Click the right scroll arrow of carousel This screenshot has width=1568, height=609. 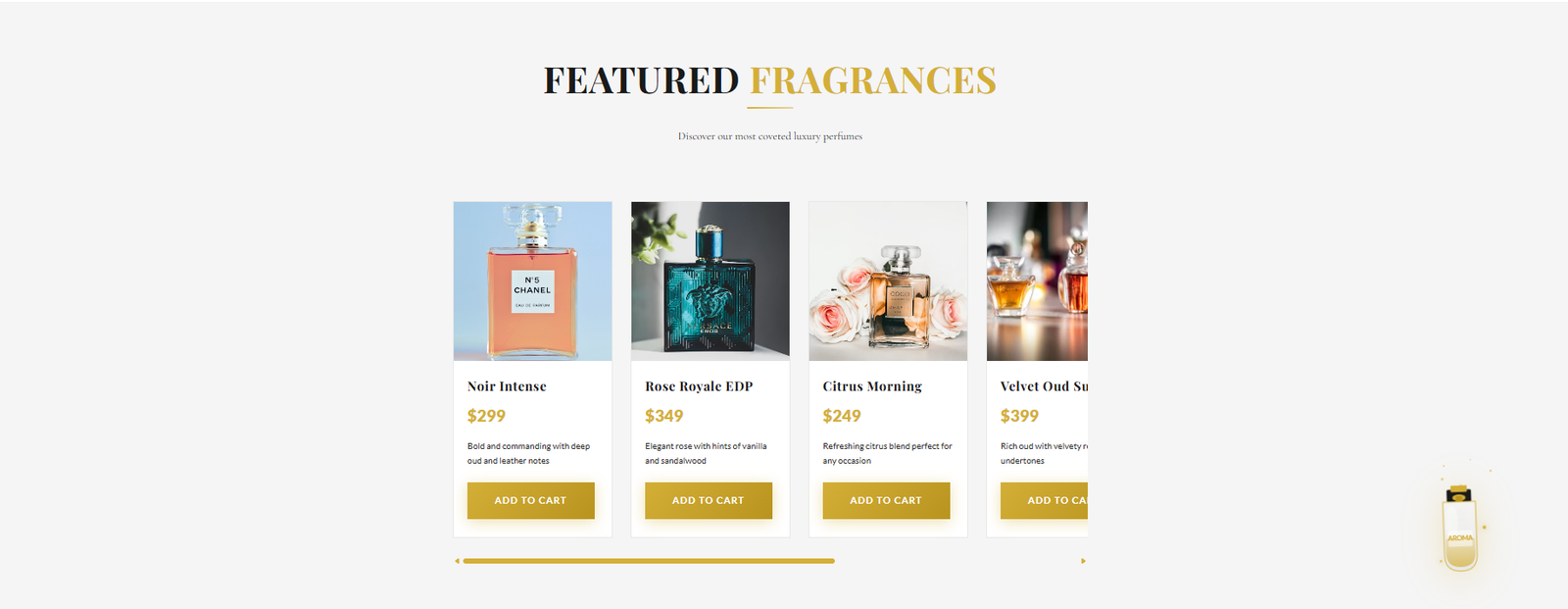[1083, 561]
